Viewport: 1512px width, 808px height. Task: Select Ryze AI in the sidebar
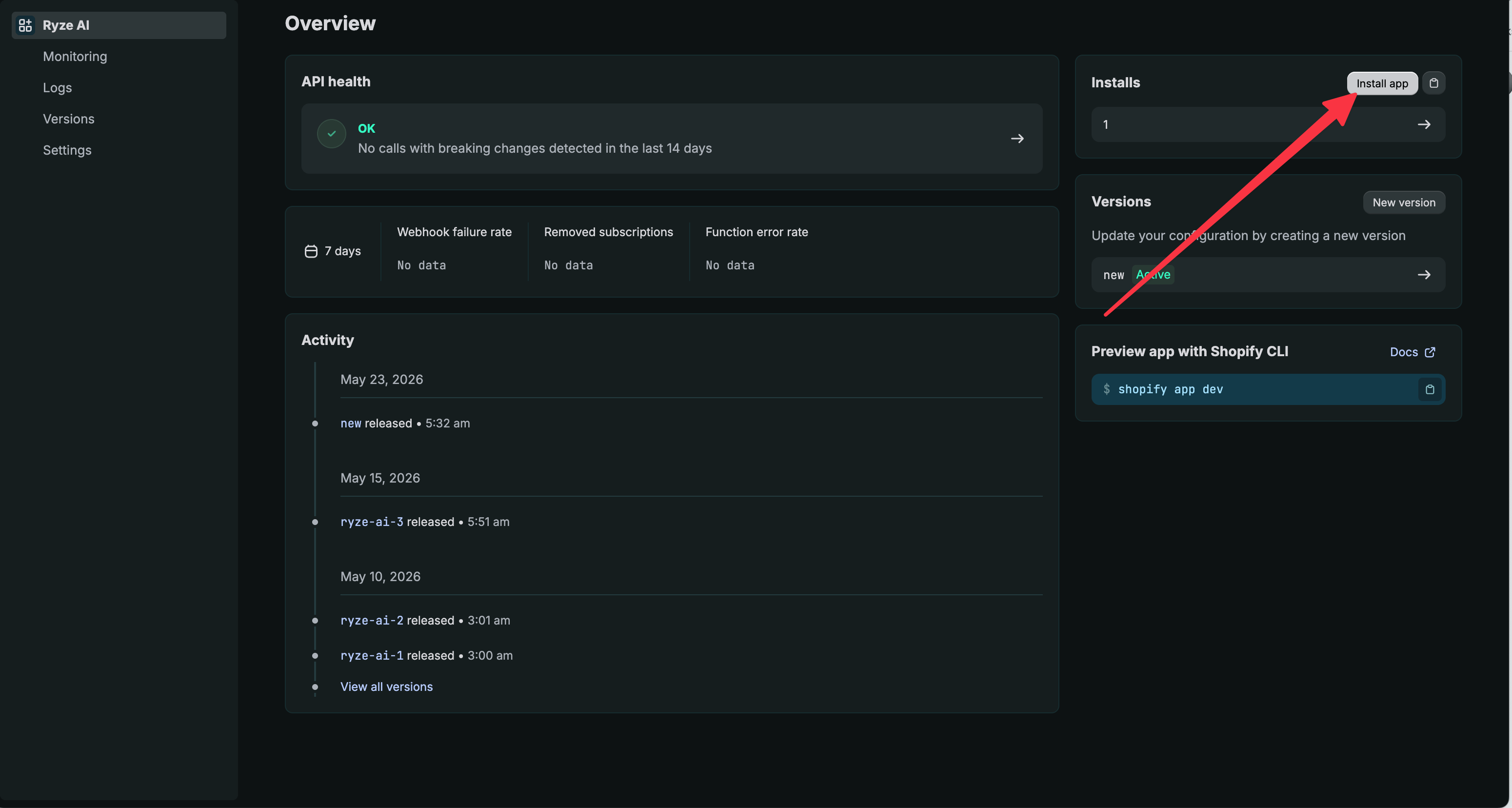(119, 25)
